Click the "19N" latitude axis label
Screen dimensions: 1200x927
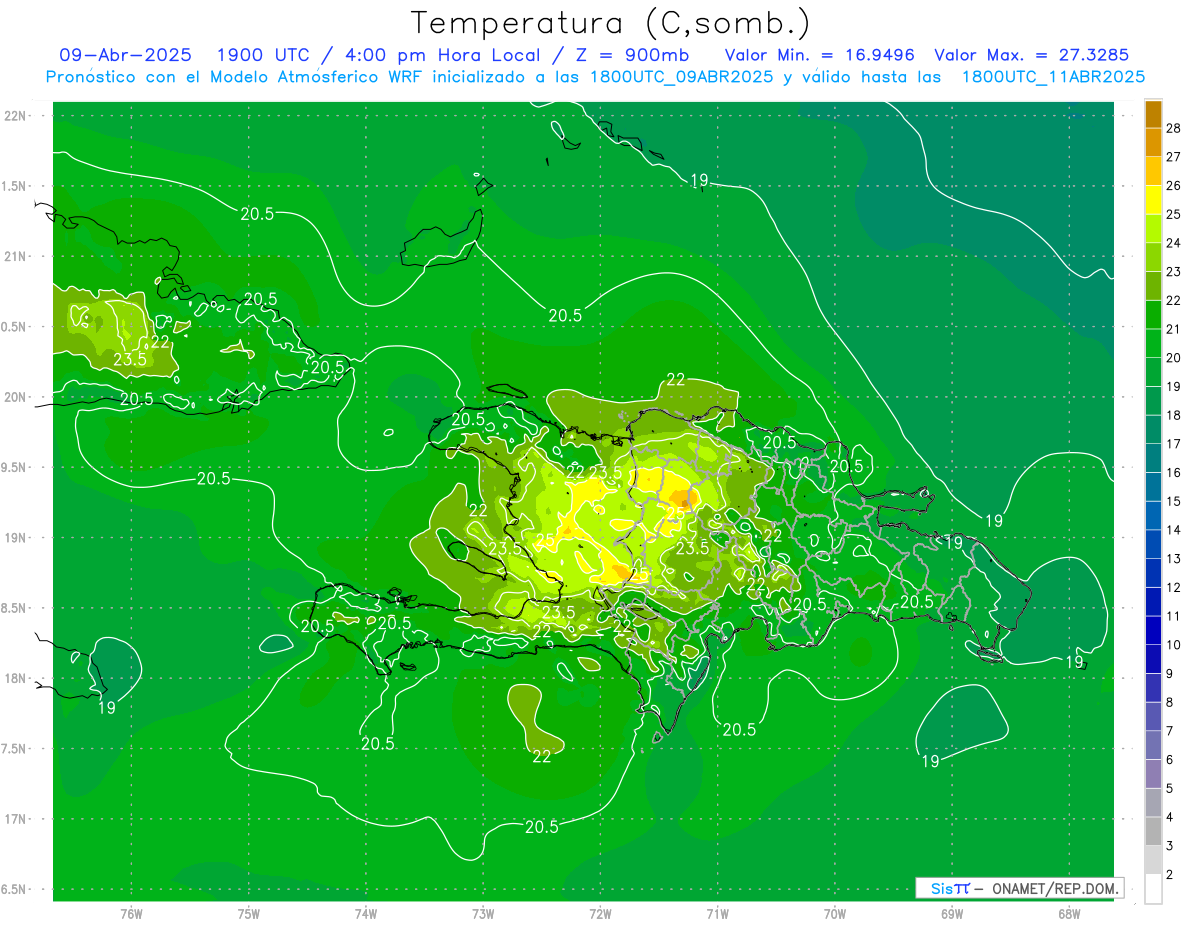pyautogui.click(x=15, y=538)
